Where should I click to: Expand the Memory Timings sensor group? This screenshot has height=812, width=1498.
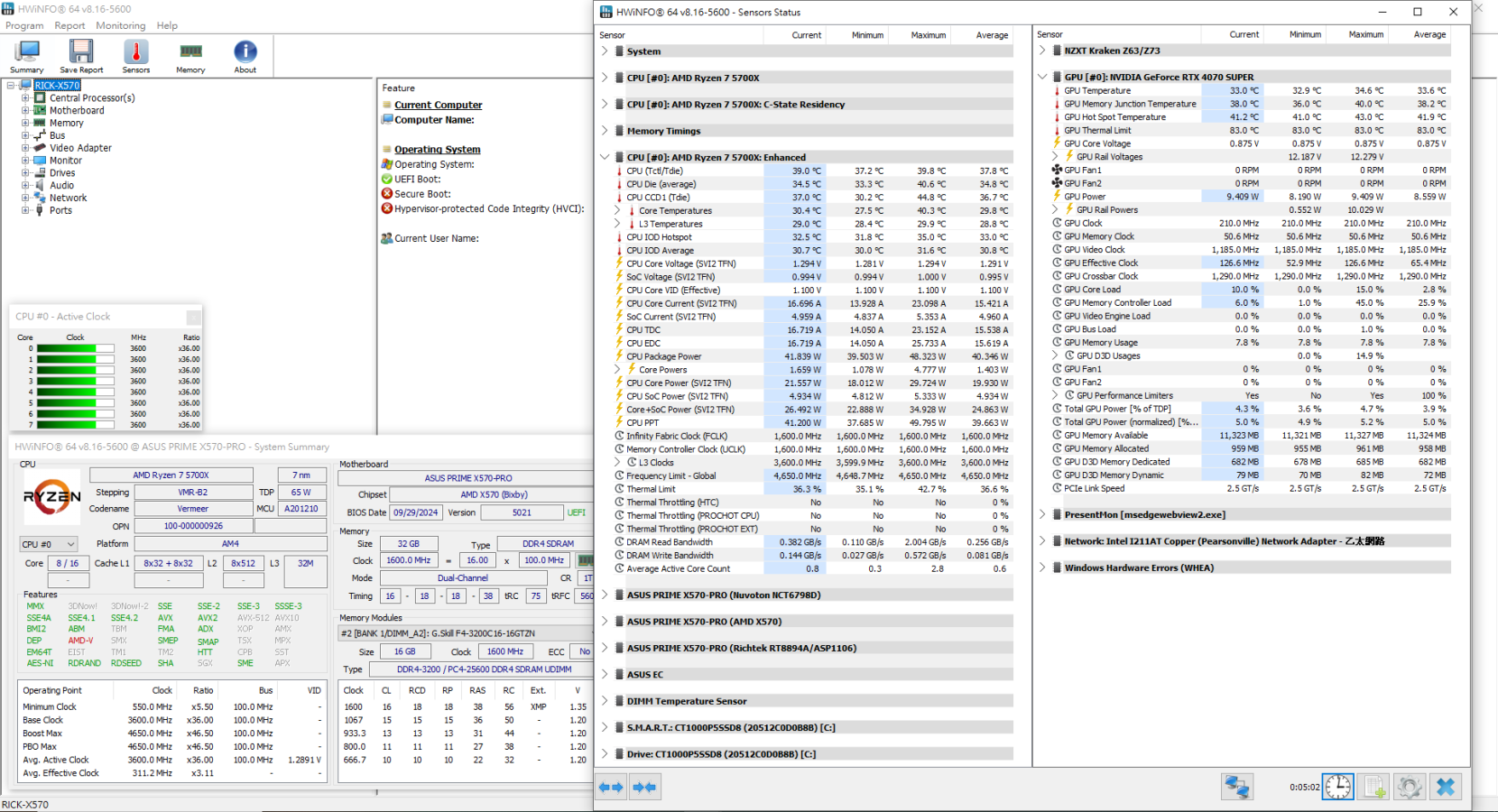605,131
